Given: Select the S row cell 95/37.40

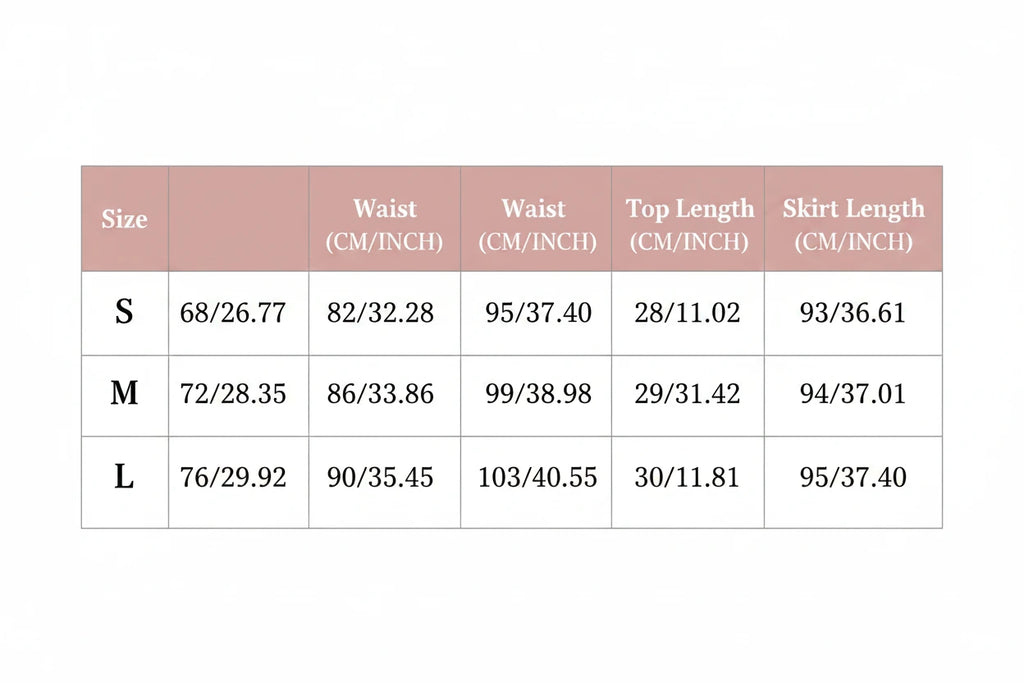Looking at the screenshot, I should tap(536, 313).
